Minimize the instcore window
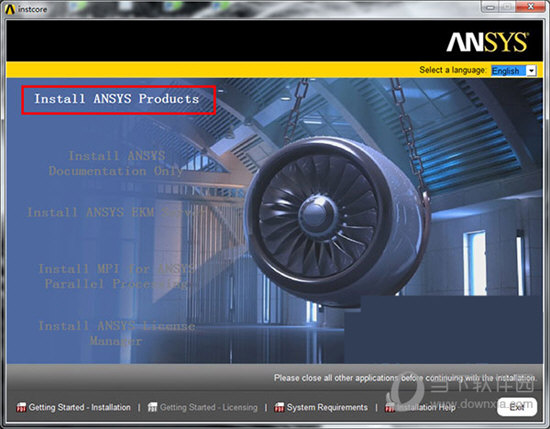Viewport: 550px width, 429px height. [491, 7]
